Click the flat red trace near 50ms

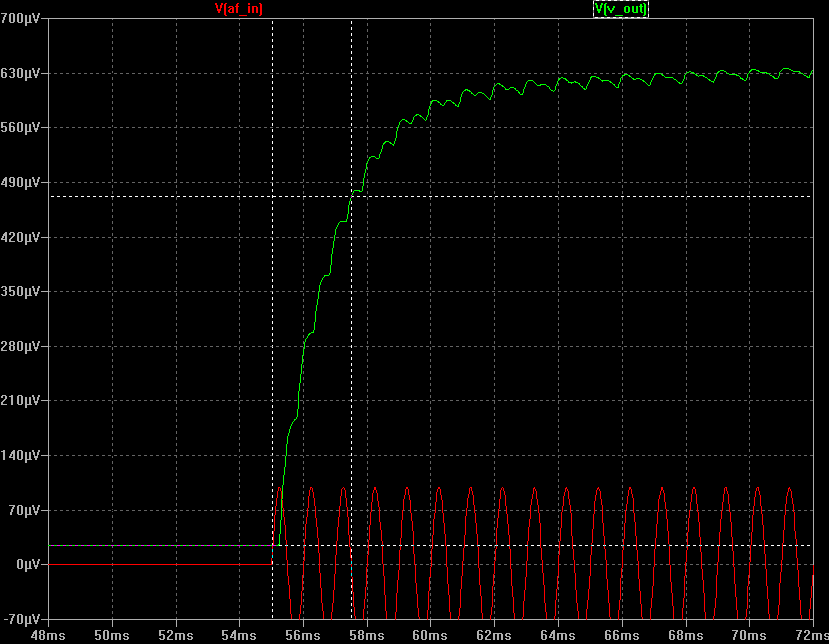[111, 565]
